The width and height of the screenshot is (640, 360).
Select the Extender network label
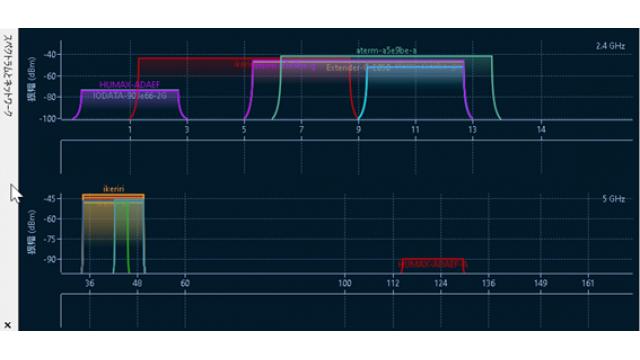coord(358,68)
